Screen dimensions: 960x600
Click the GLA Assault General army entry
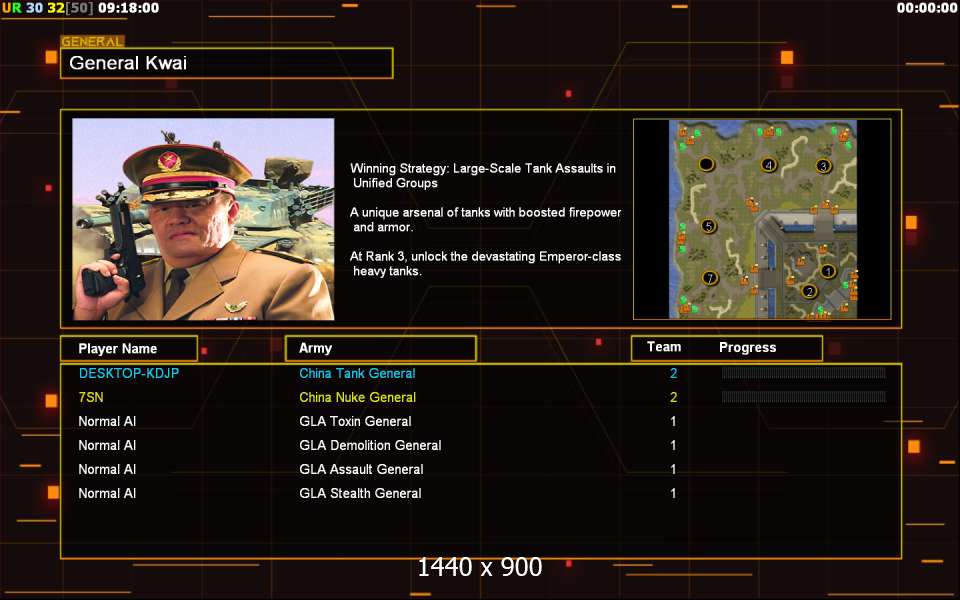point(361,470)
